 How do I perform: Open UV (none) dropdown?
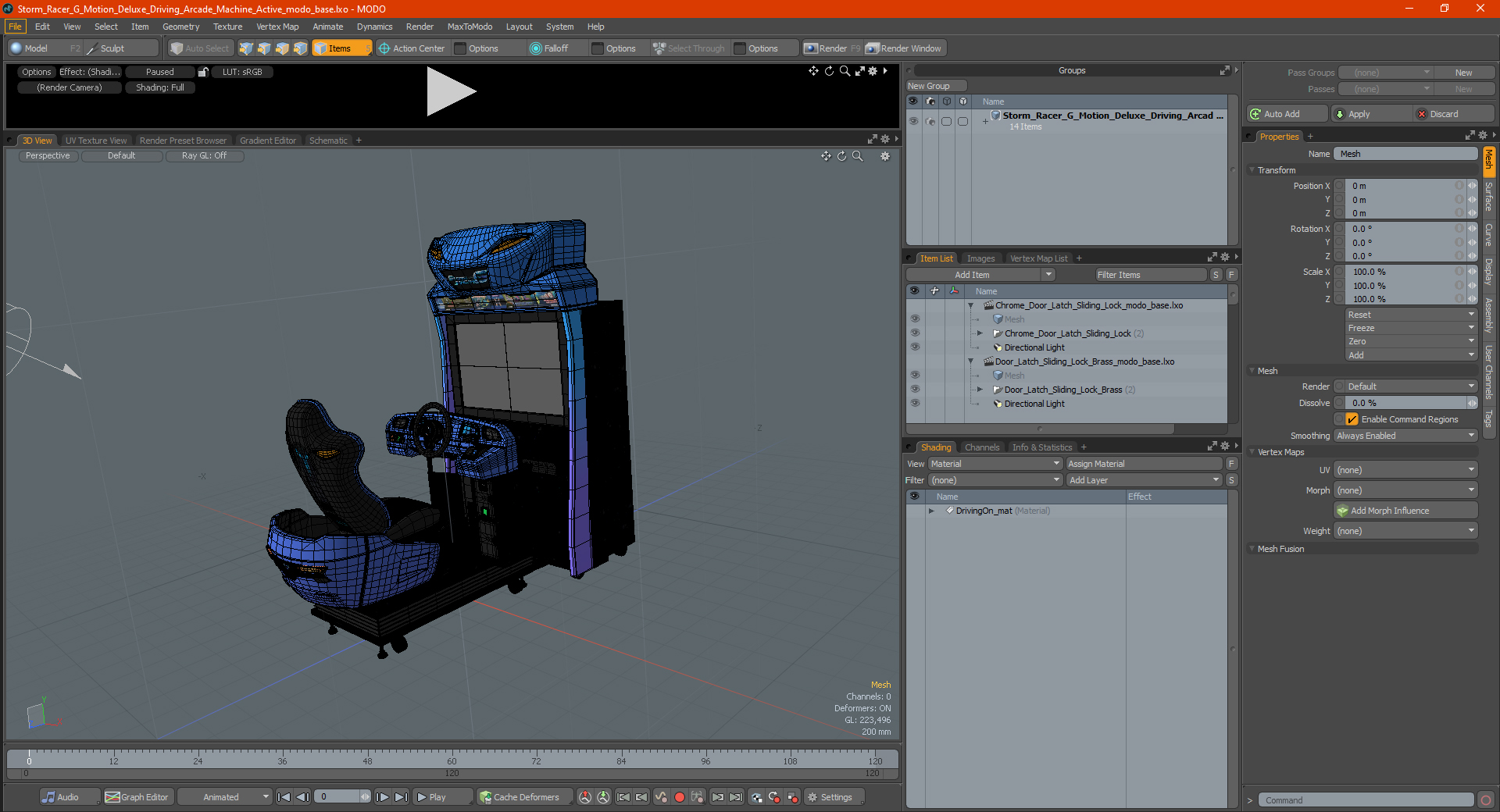(1405, 470)
